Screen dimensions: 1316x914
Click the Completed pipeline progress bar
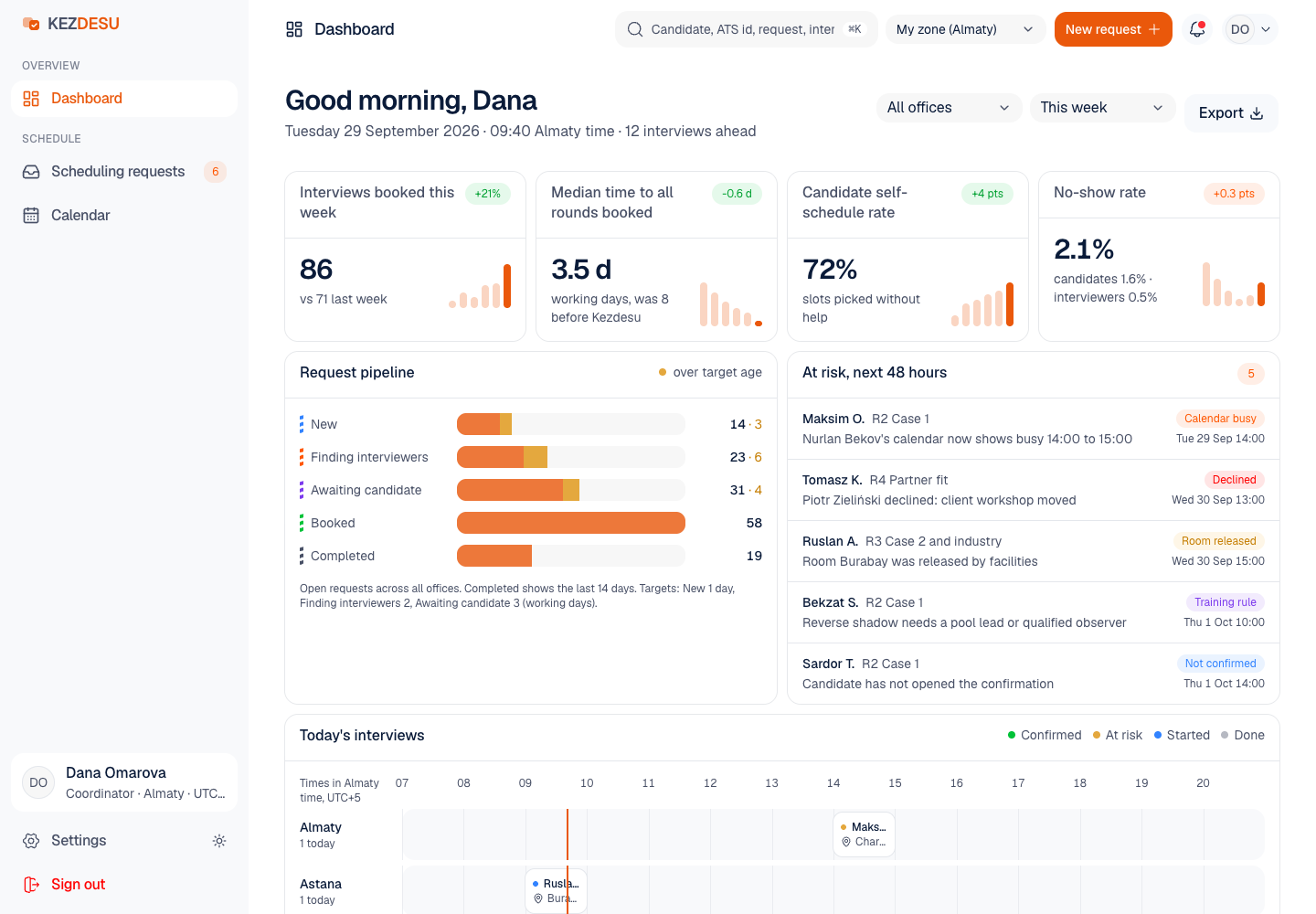(x=571, y=556)
